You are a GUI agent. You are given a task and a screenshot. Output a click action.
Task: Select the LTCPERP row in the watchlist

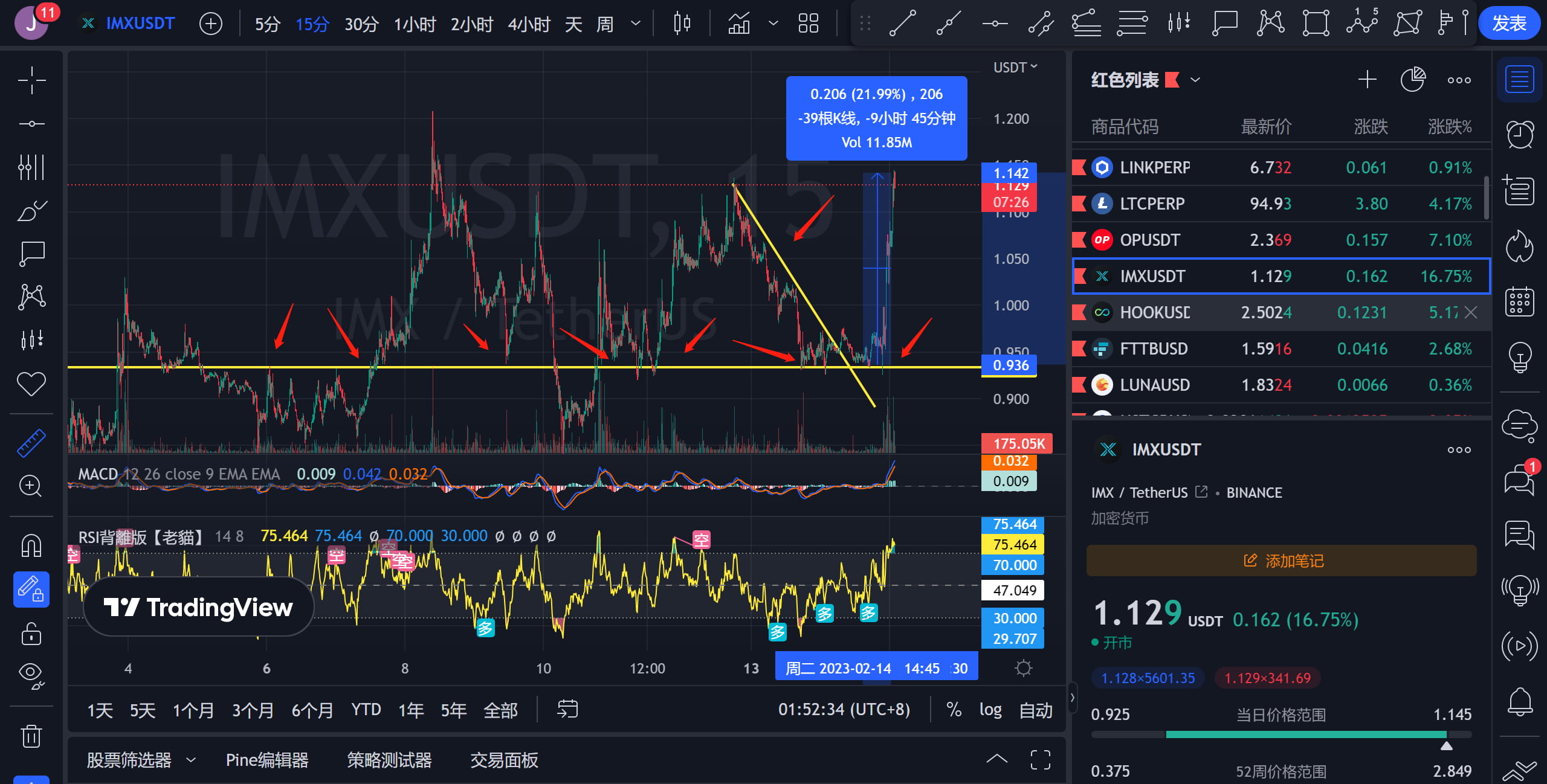1152,204
